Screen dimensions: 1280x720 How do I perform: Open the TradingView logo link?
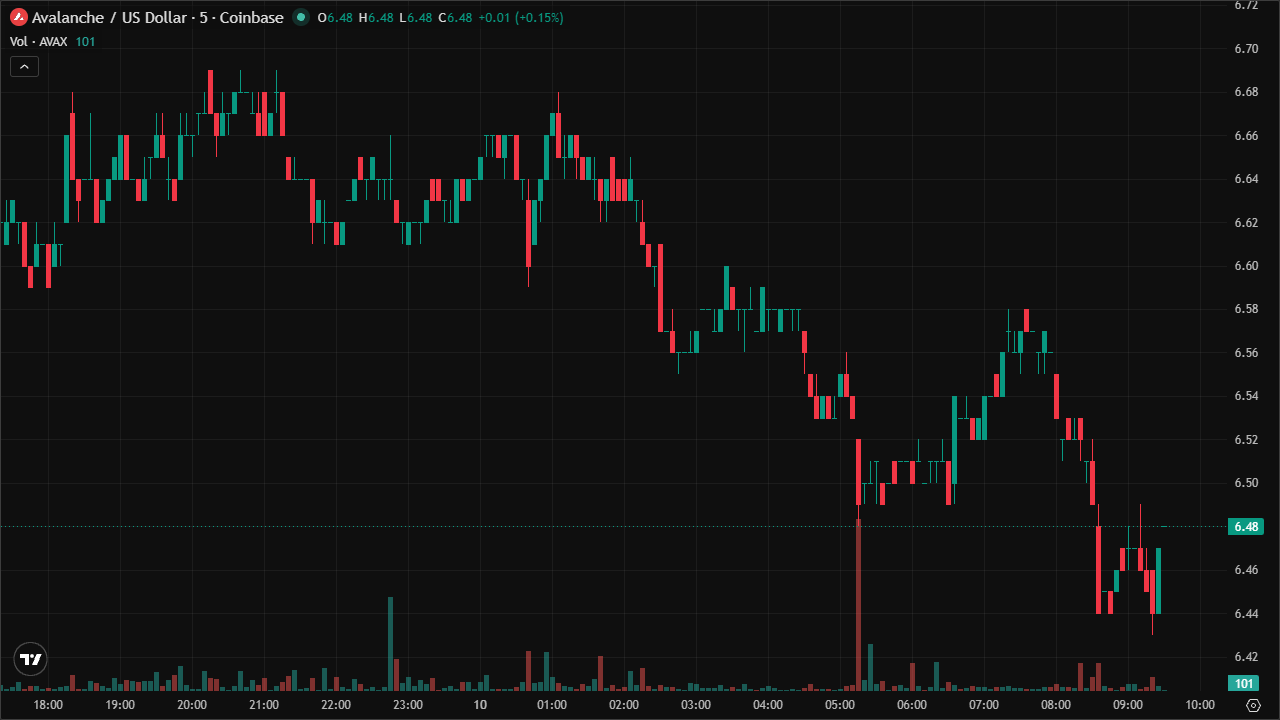click(31, 659)
